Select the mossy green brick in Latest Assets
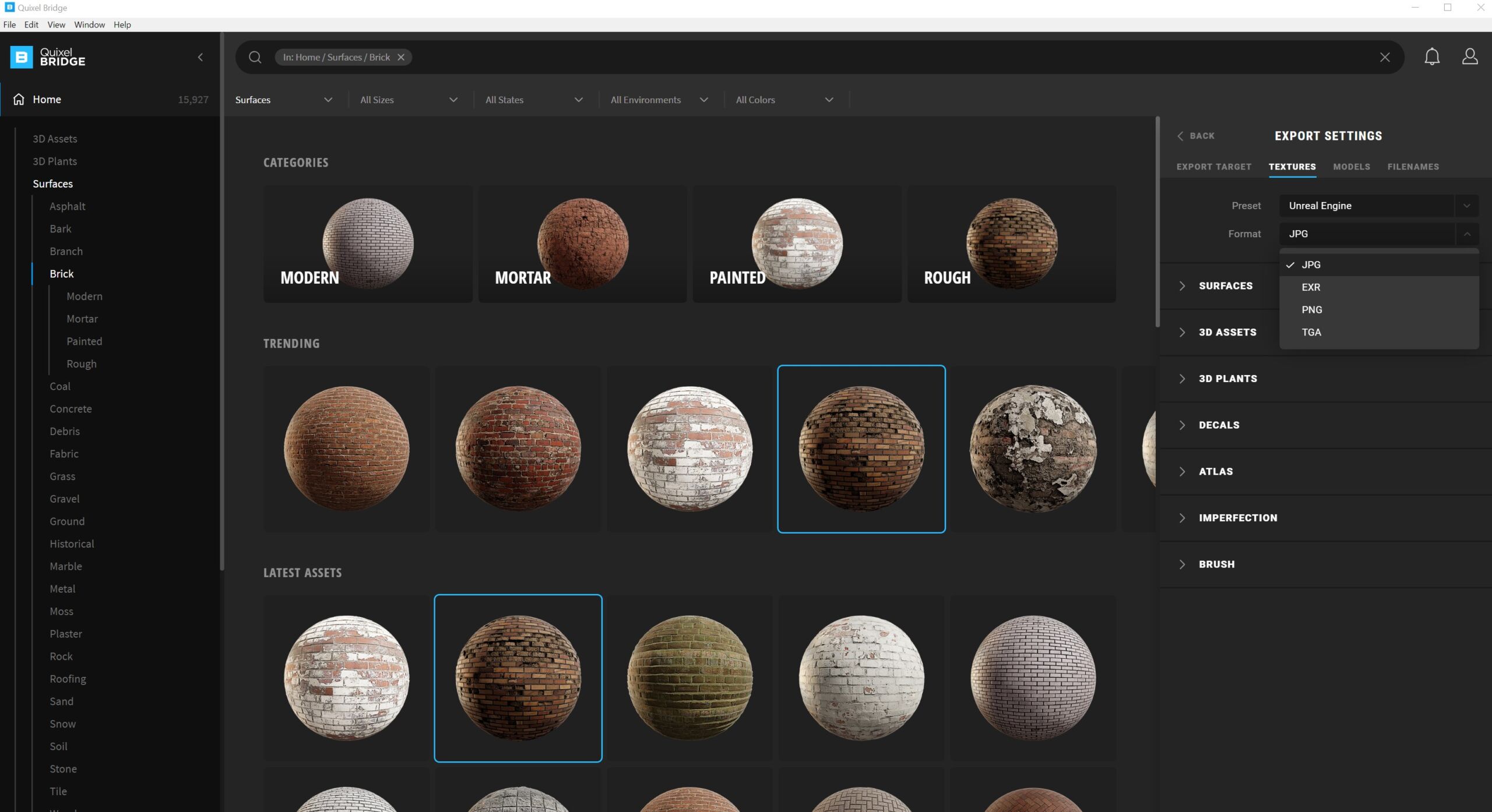 tap(689, 678)
